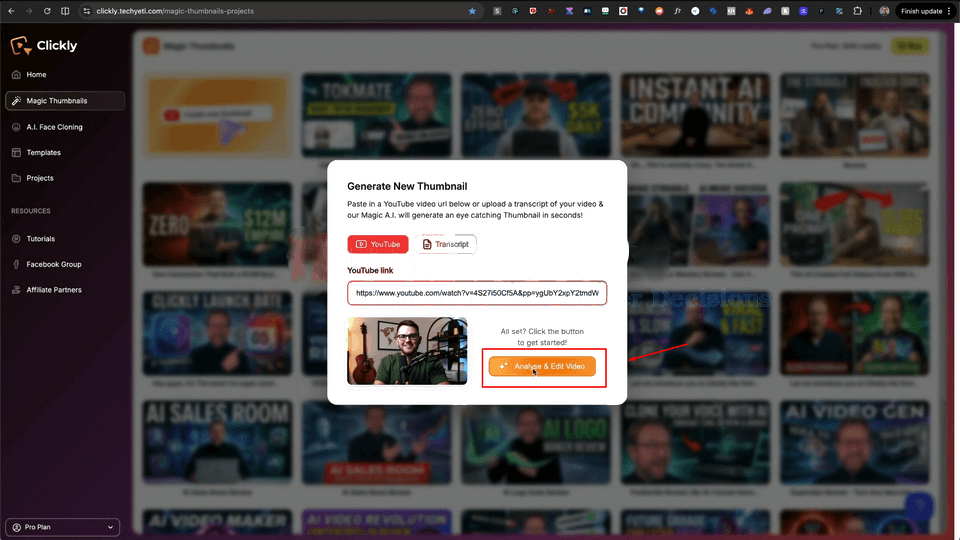Click the video preview thumbnail in dialog
The image size is (960, 540).
coord(407,351)
